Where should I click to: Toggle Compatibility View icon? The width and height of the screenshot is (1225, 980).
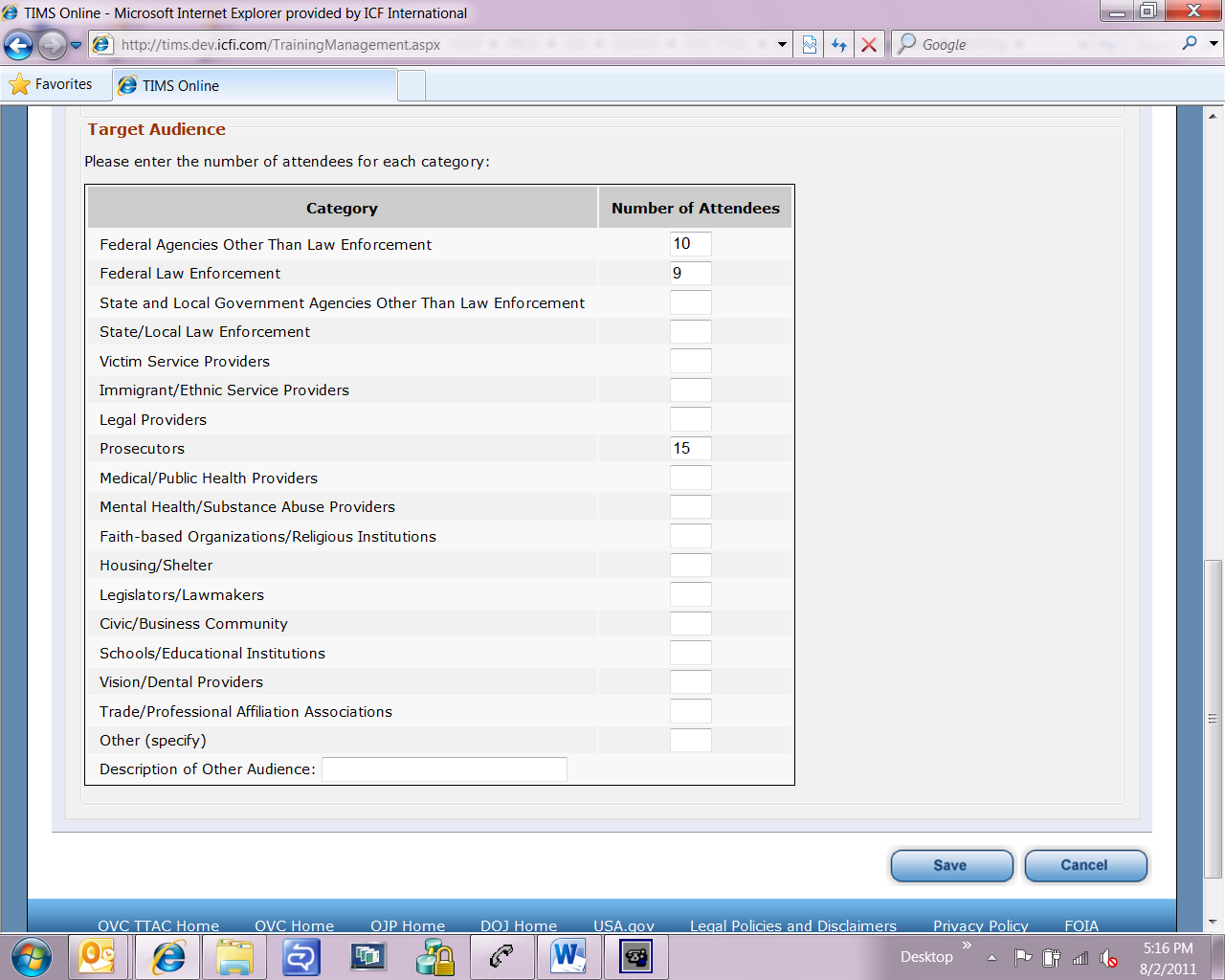tap(810, 44)
